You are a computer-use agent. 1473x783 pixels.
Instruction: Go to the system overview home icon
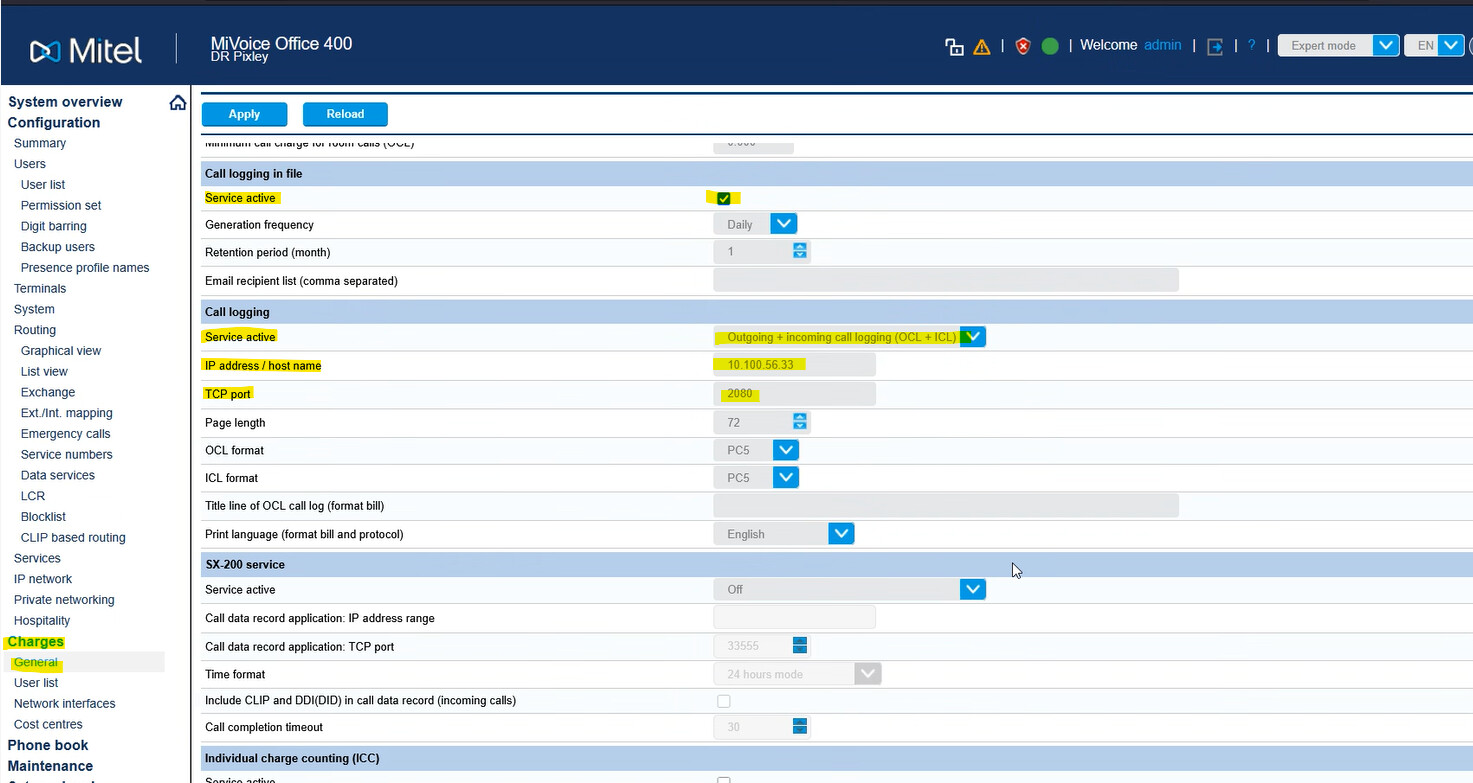pyautogui.click(x=177, y=102)
